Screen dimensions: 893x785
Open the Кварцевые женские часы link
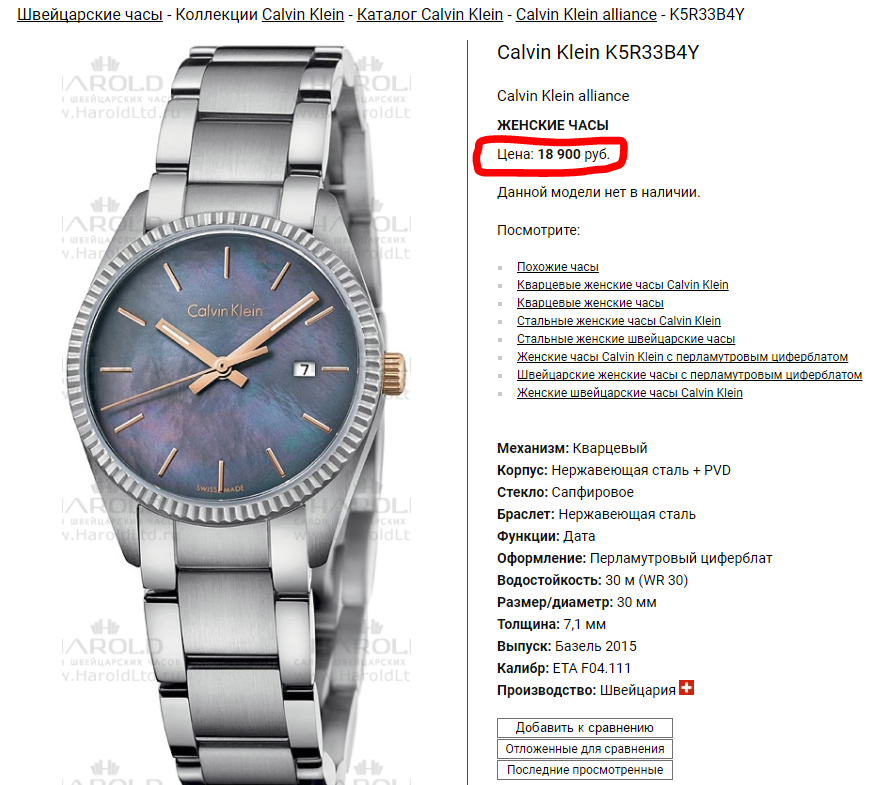590,303
